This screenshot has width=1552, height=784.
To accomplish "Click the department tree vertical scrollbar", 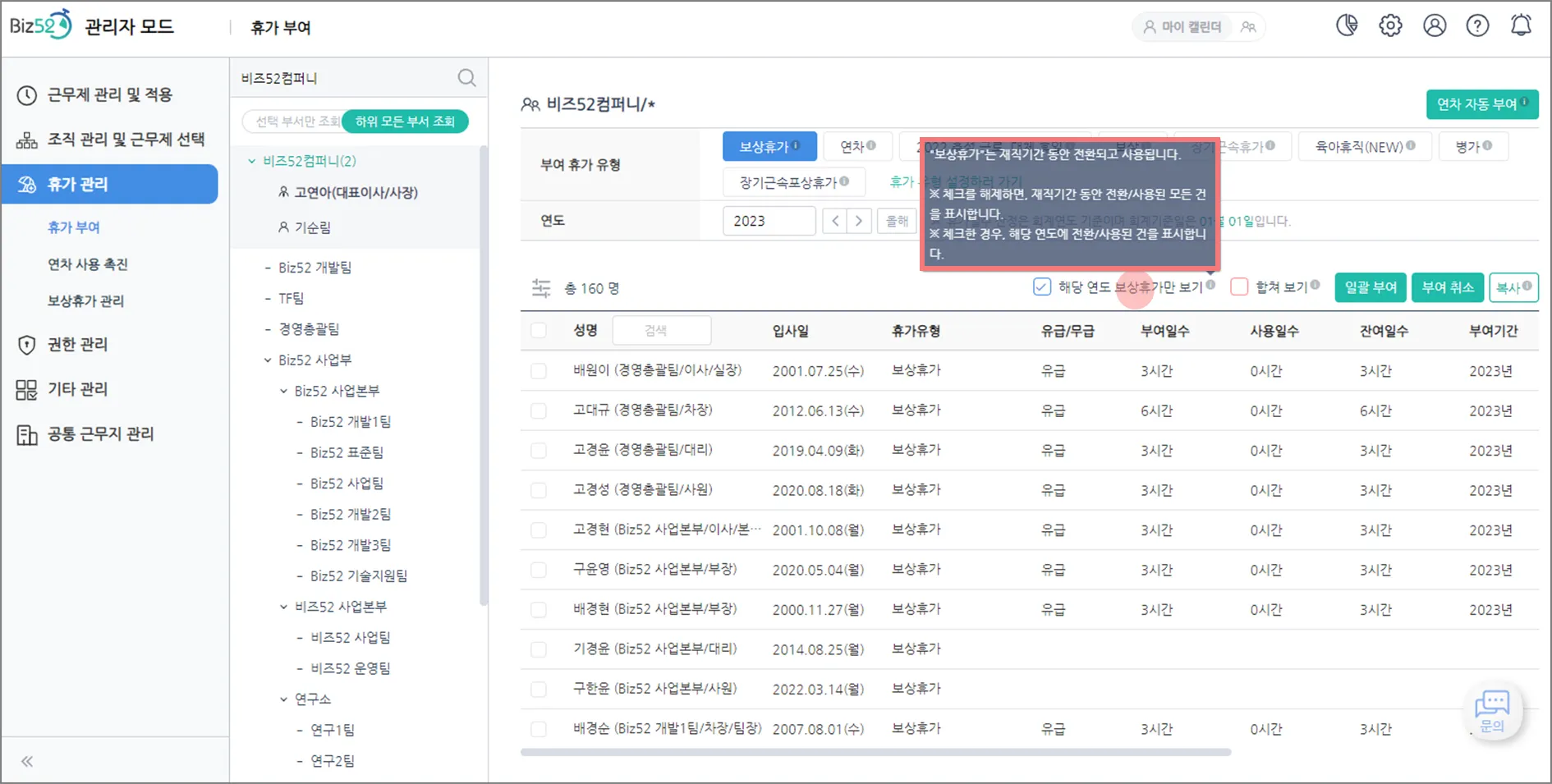I will (x=484, y=377).
